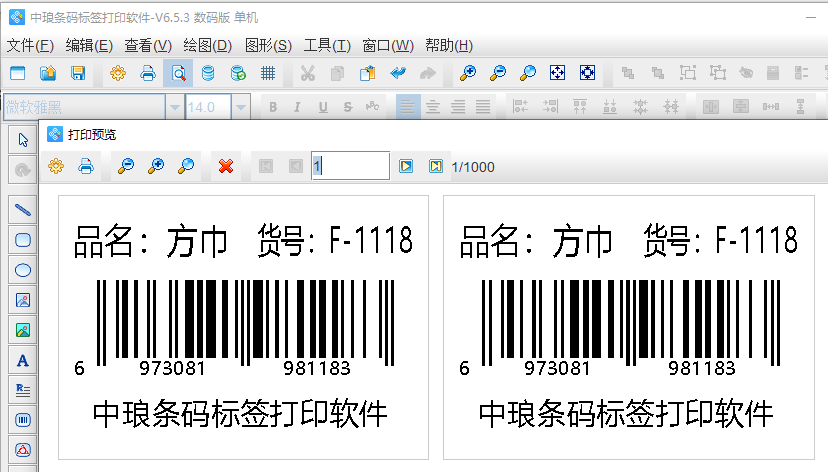The width and height of the screenshot is (828, 472).
Task: Toggle bold text formatting
Action: [271, 107]
